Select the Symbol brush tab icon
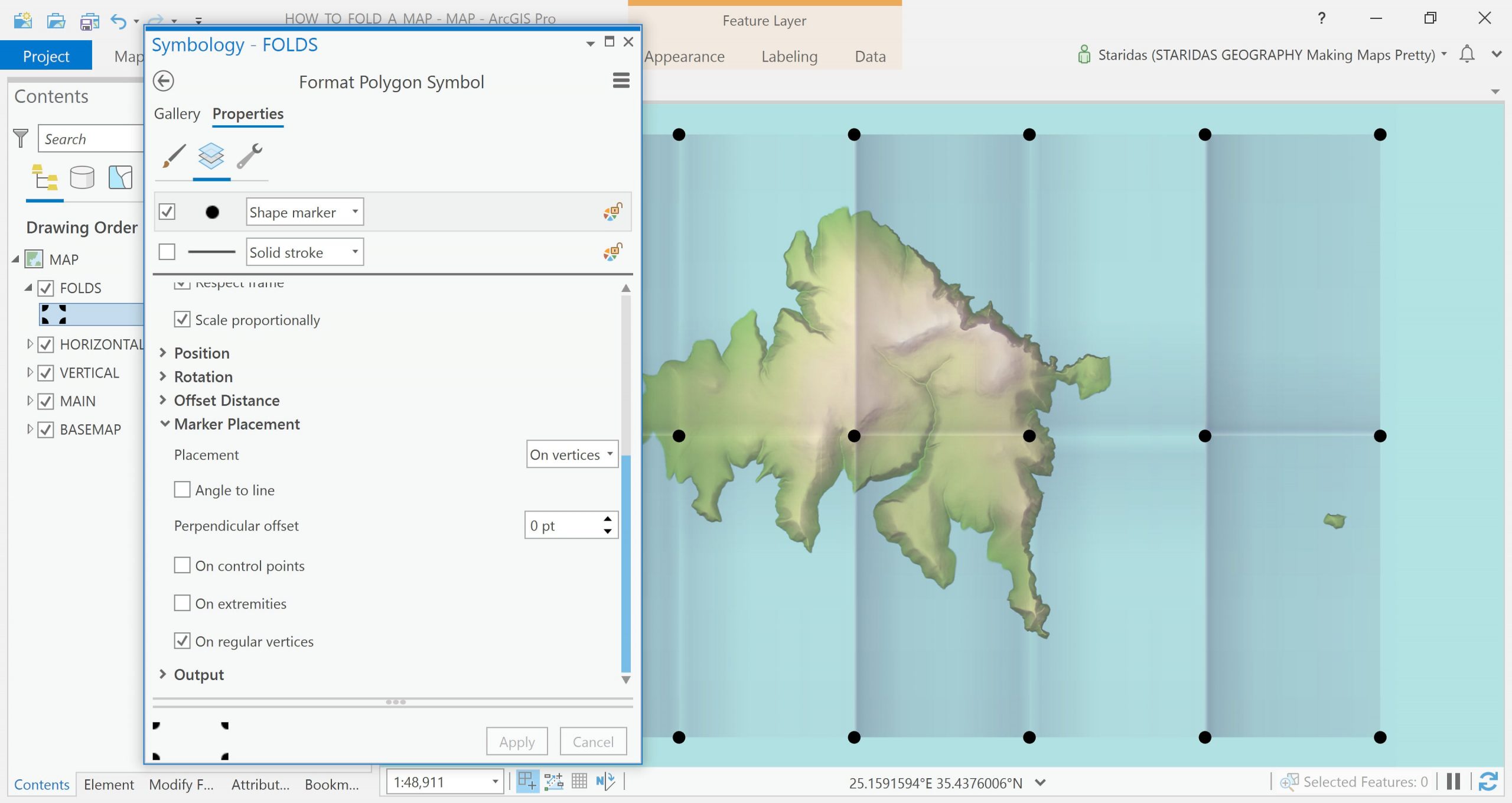This screenshot has width=1512, height=803. [x=174, y=157]
